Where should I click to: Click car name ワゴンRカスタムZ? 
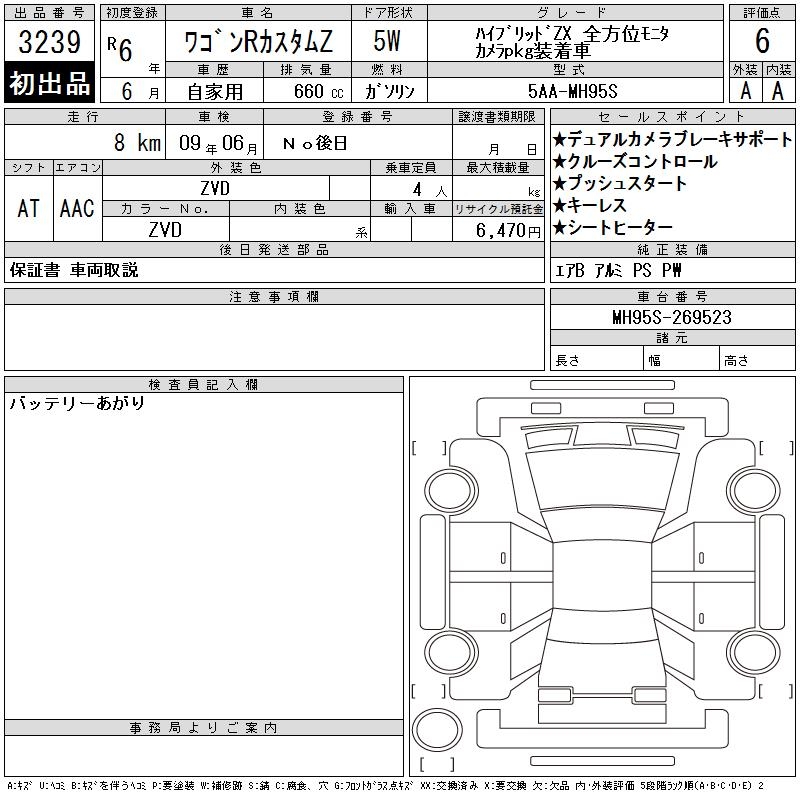(x=258, y=42)
